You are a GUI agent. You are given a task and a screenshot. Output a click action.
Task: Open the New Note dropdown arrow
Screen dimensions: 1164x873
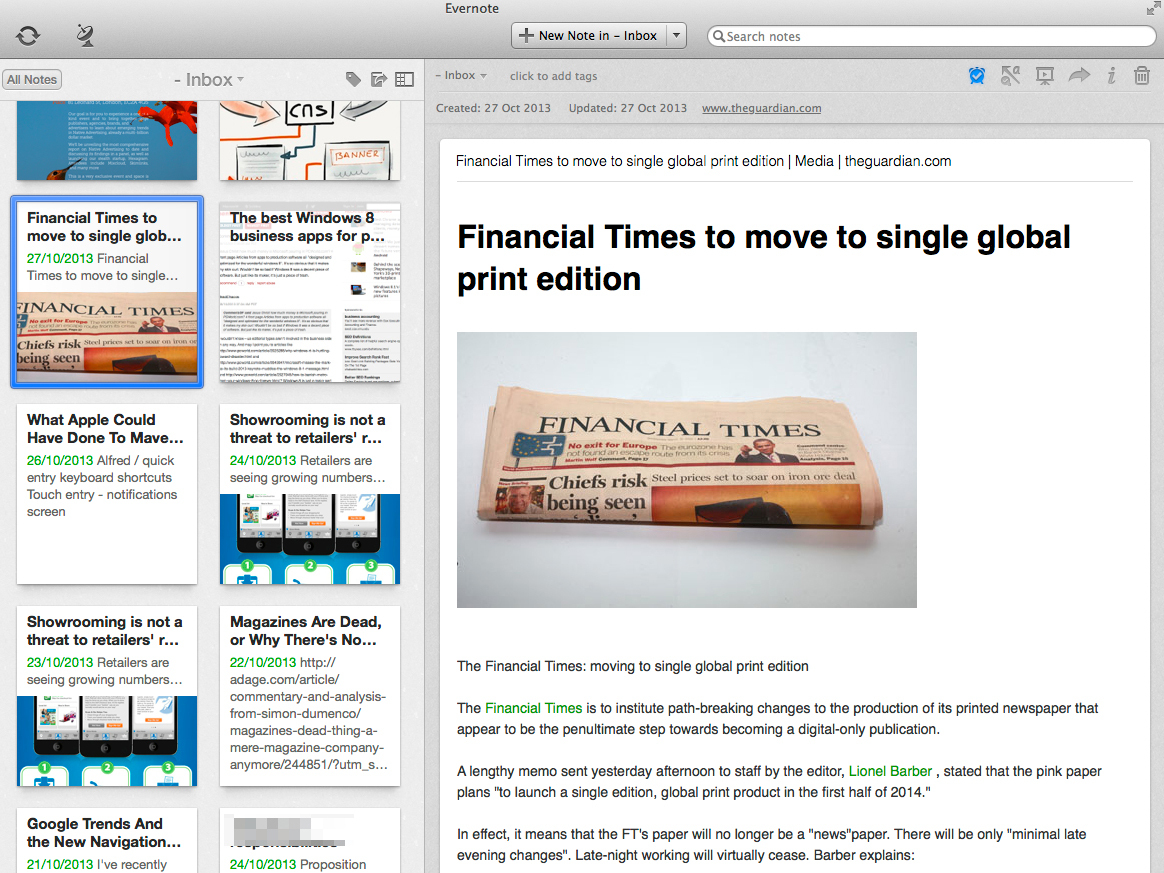[676, 36]
